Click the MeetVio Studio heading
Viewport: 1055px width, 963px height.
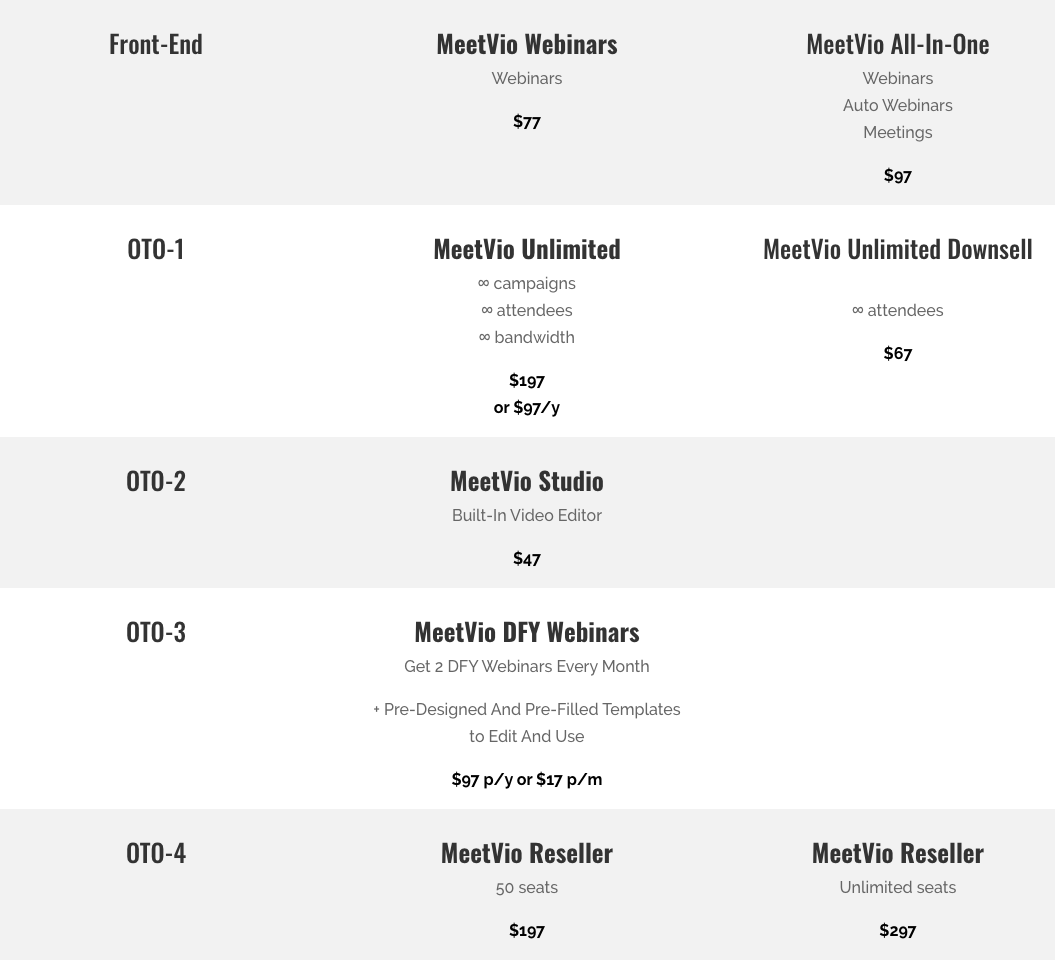click(526, 481)
